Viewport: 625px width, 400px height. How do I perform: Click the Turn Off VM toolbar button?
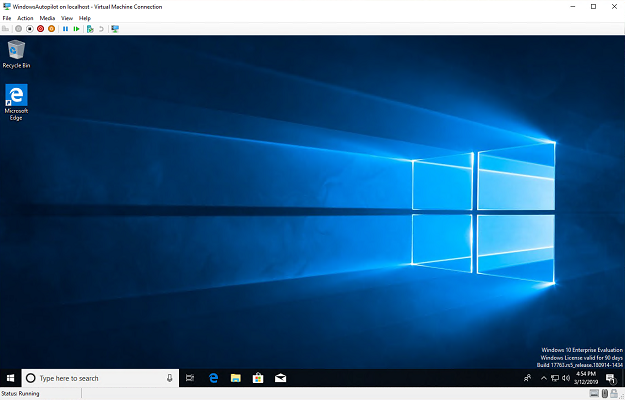[x=29, y=29]
